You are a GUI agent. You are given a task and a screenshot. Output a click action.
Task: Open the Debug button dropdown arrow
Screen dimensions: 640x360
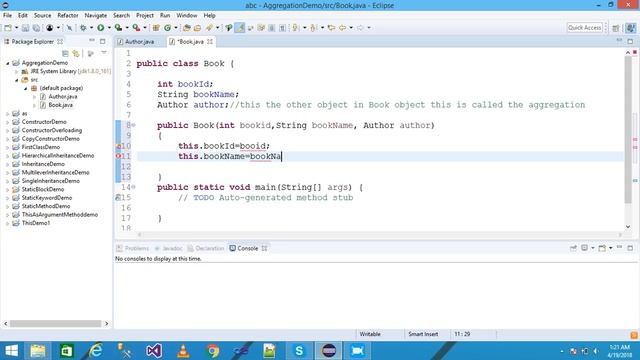click(91, 28)
